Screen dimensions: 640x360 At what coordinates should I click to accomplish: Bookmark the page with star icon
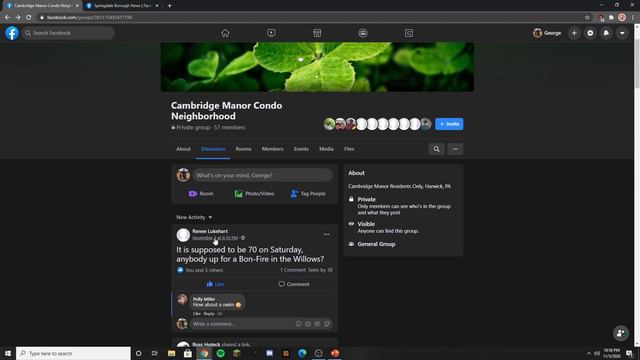tap(587, 18)
